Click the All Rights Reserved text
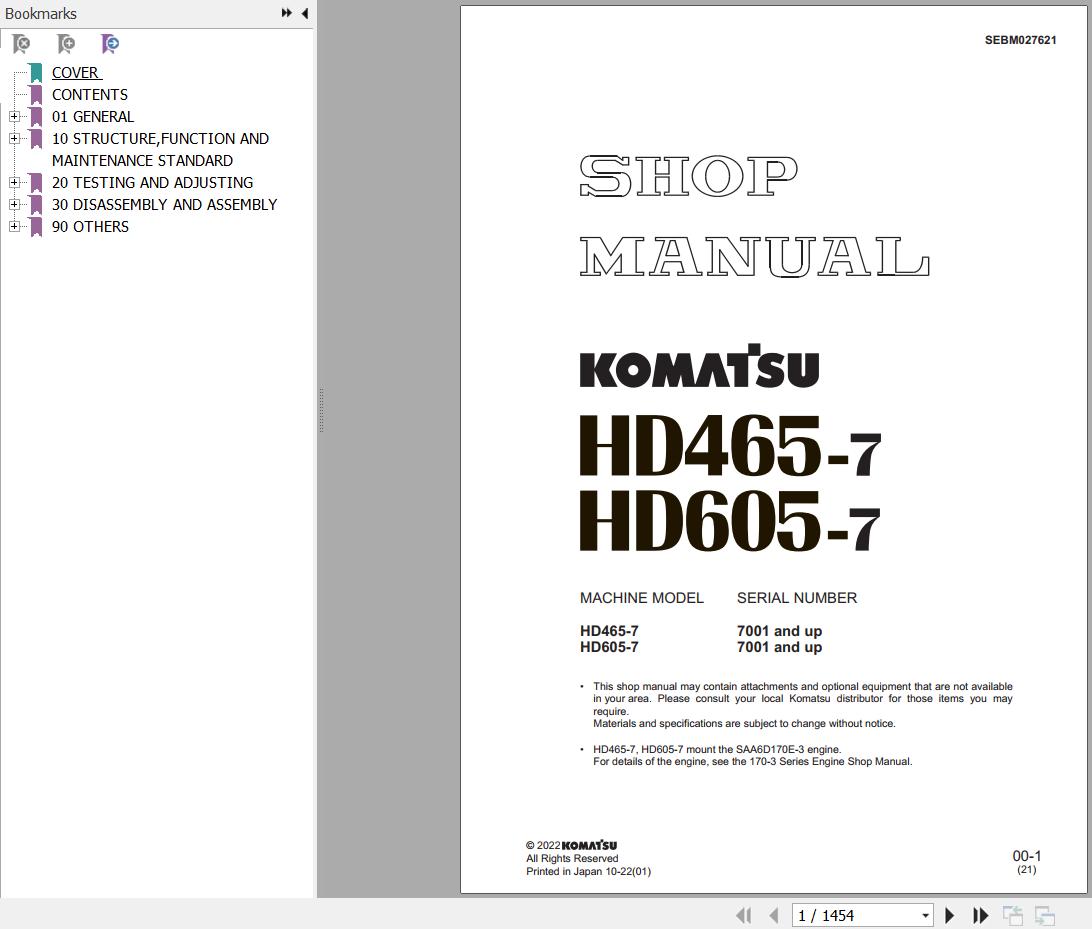Viewport: 1092px width, 929px height. (x=572, y=859)
